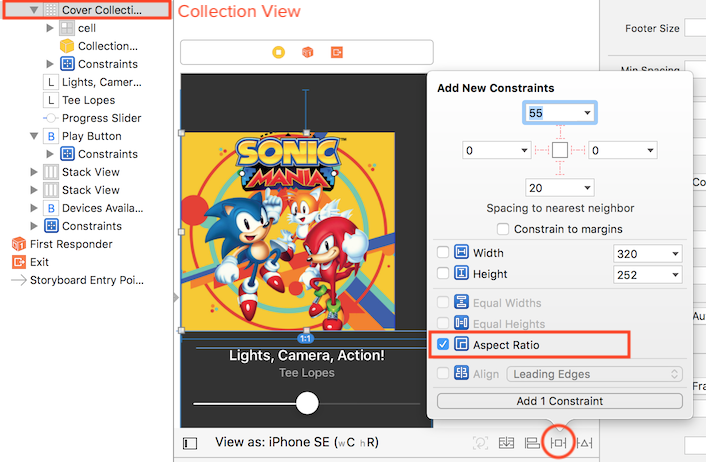Select the cell icon in outline
Screen dimensions: 706x462
click(67, 28)
